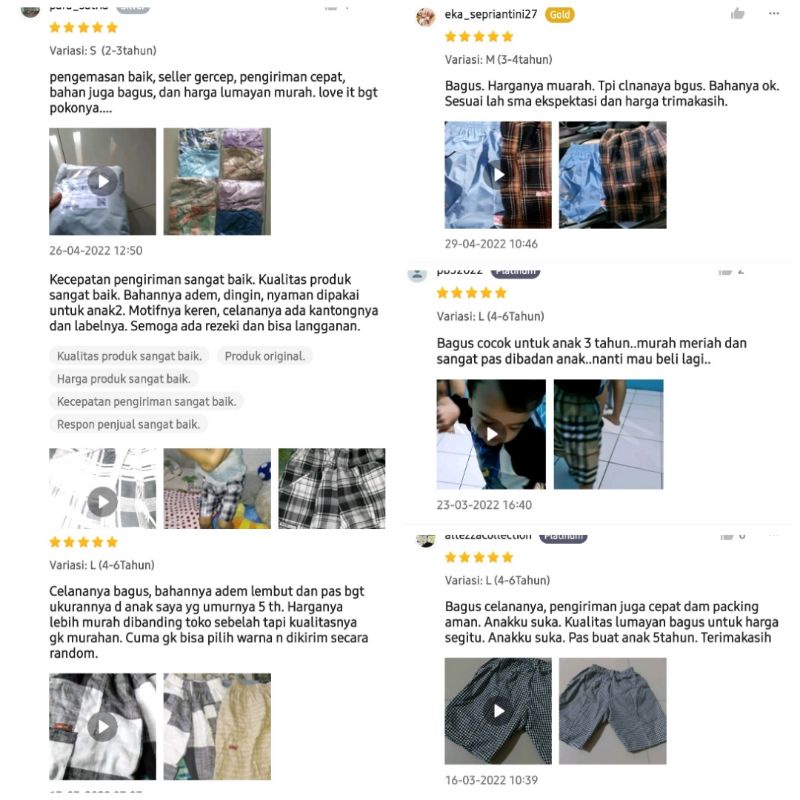Open photo of child wearing plaid shorts

217,488
